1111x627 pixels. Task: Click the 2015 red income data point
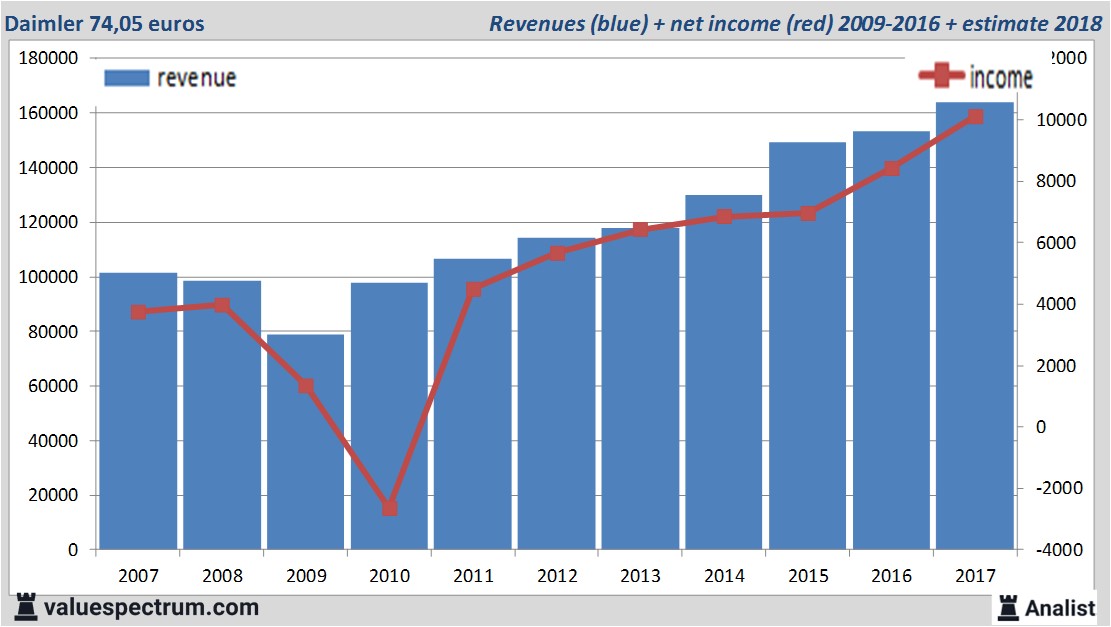(x=808, y=213)
